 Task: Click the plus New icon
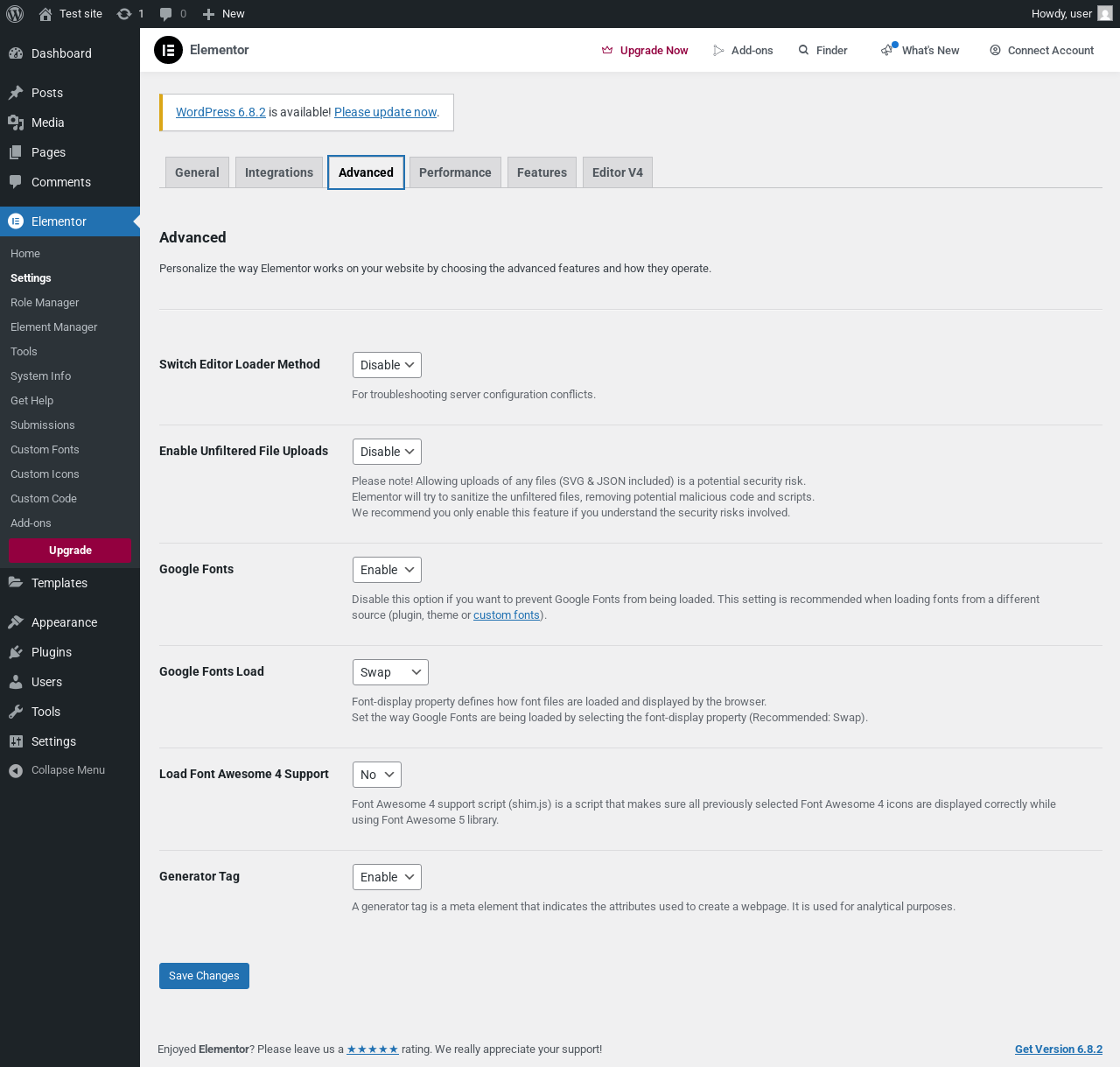pyautogui.click(x=208, y=14)
